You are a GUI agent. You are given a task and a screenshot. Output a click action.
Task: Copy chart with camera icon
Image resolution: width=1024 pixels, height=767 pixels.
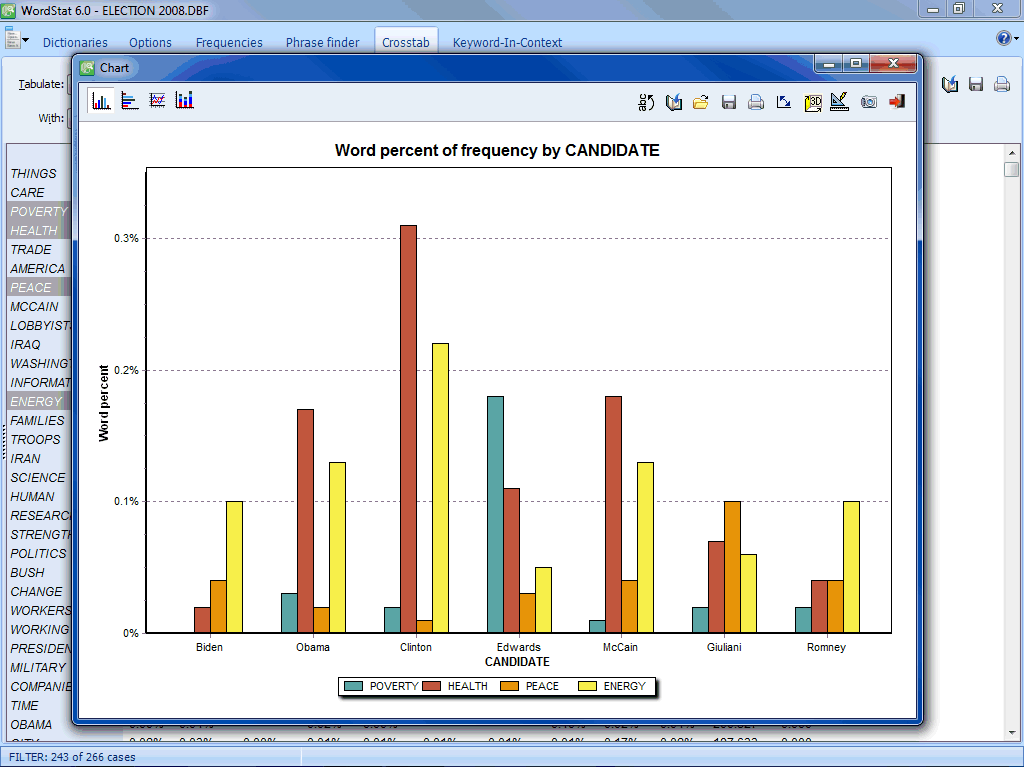point(868,102)
